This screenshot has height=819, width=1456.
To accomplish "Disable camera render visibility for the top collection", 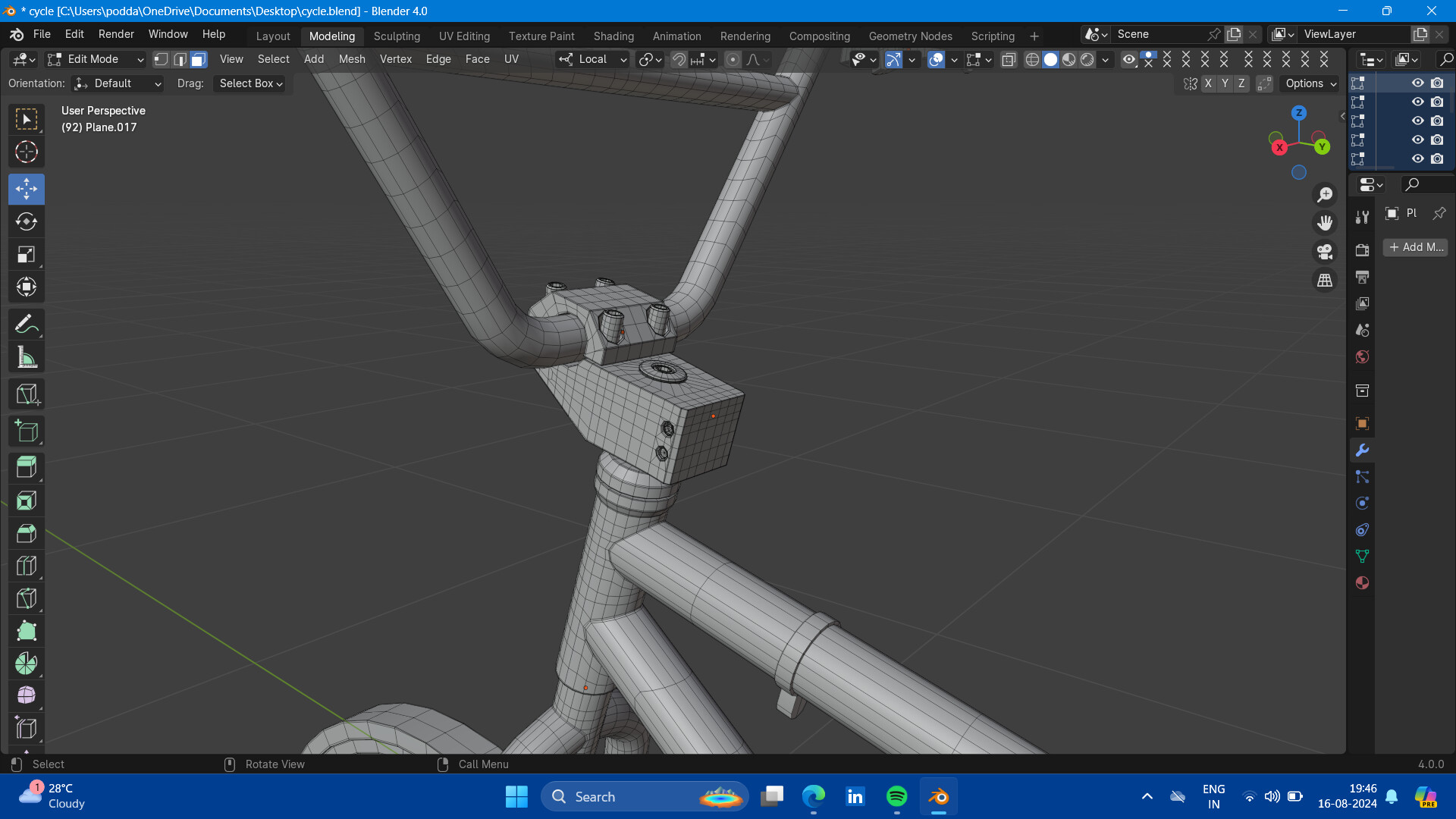I will (x=1437, y=83).
